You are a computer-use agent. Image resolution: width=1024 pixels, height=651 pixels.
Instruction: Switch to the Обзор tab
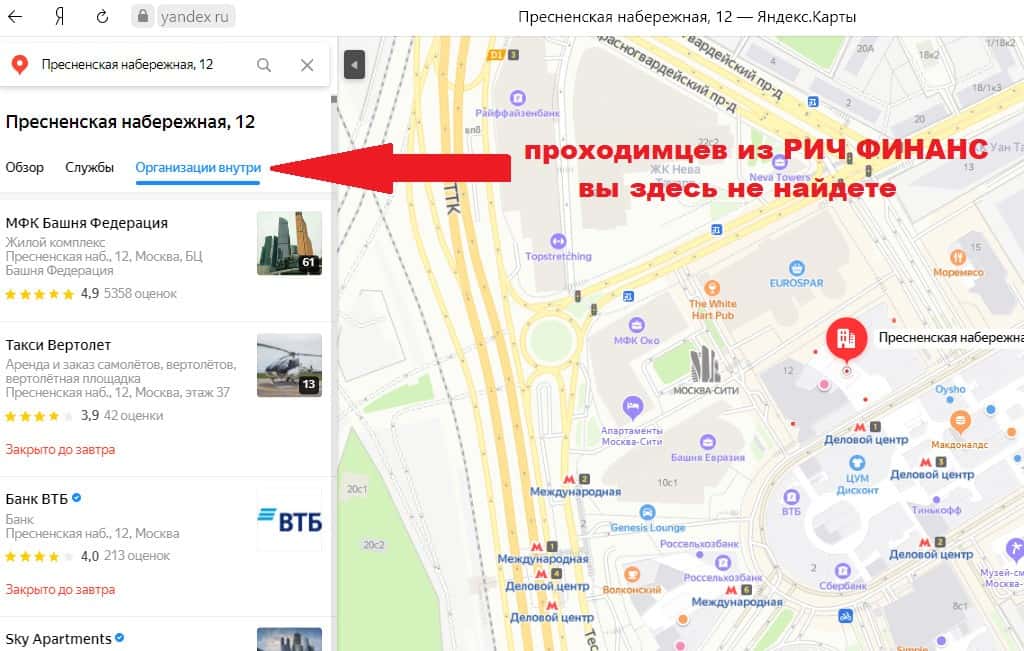(25, 167)
